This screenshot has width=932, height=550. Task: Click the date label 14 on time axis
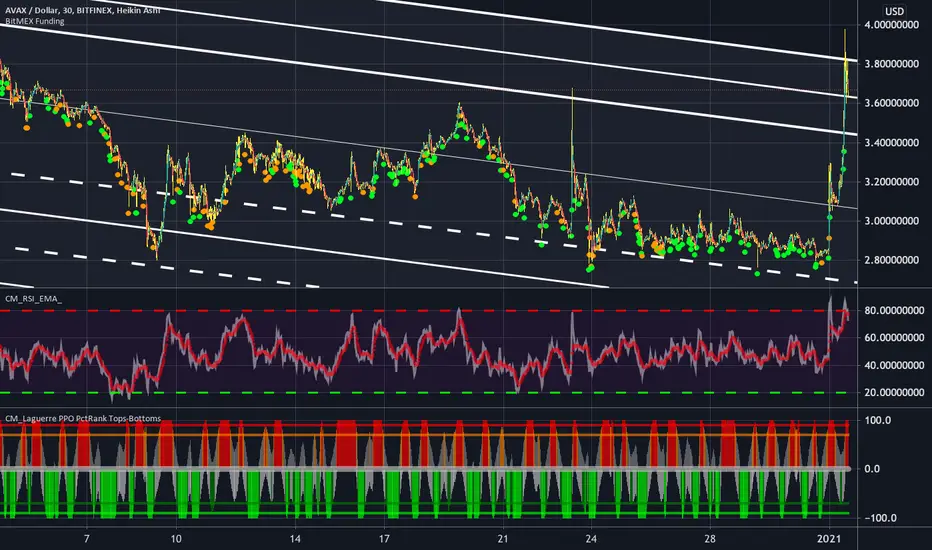[295, 539]
